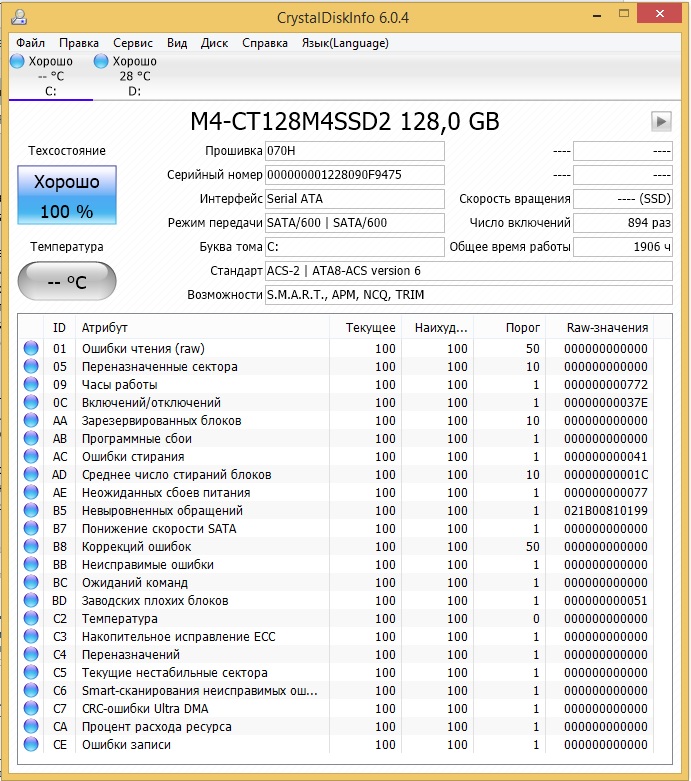Viewport: 691px width, 781px height.
Task: Open the Диск menu
Action: (214, 43)
